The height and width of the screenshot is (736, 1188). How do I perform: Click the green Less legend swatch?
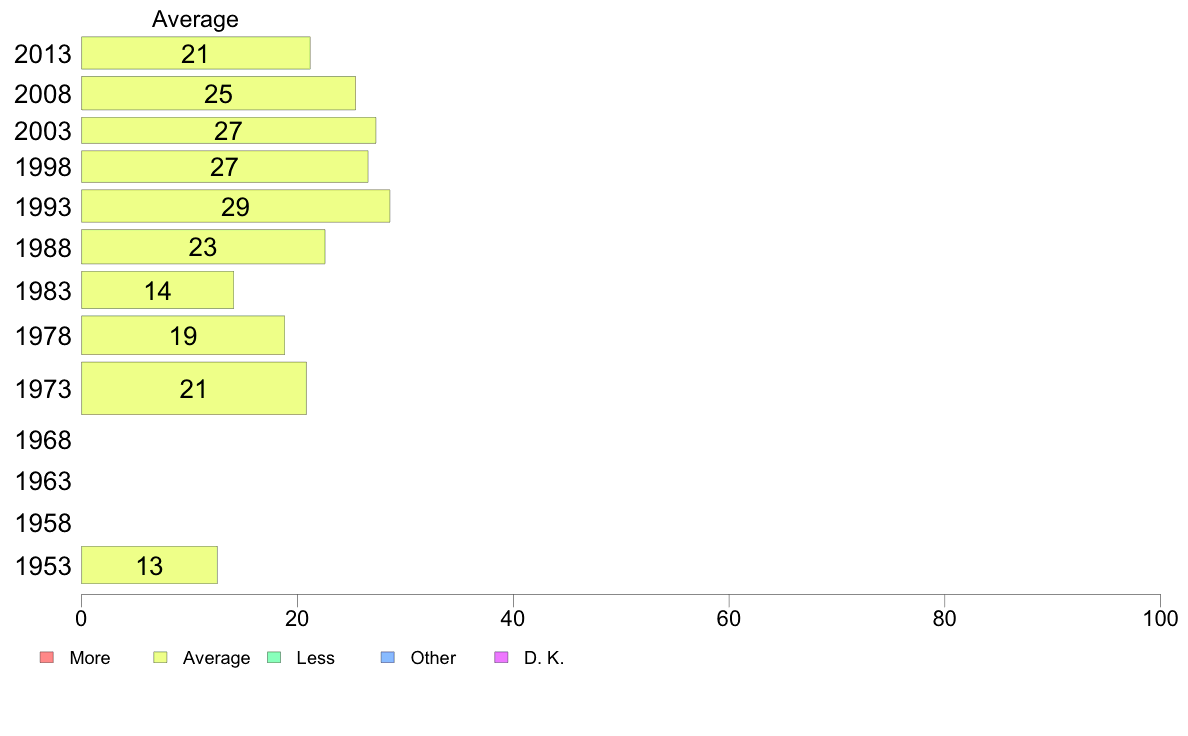tap(274, 657)
